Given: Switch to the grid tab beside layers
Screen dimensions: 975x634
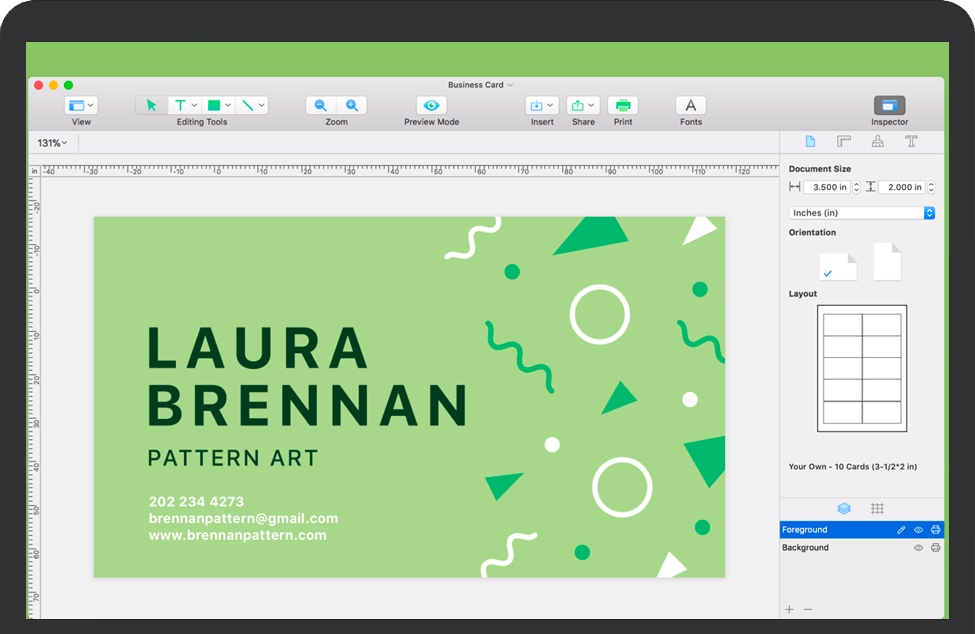Looking at the screenshot, I should 877,509.
